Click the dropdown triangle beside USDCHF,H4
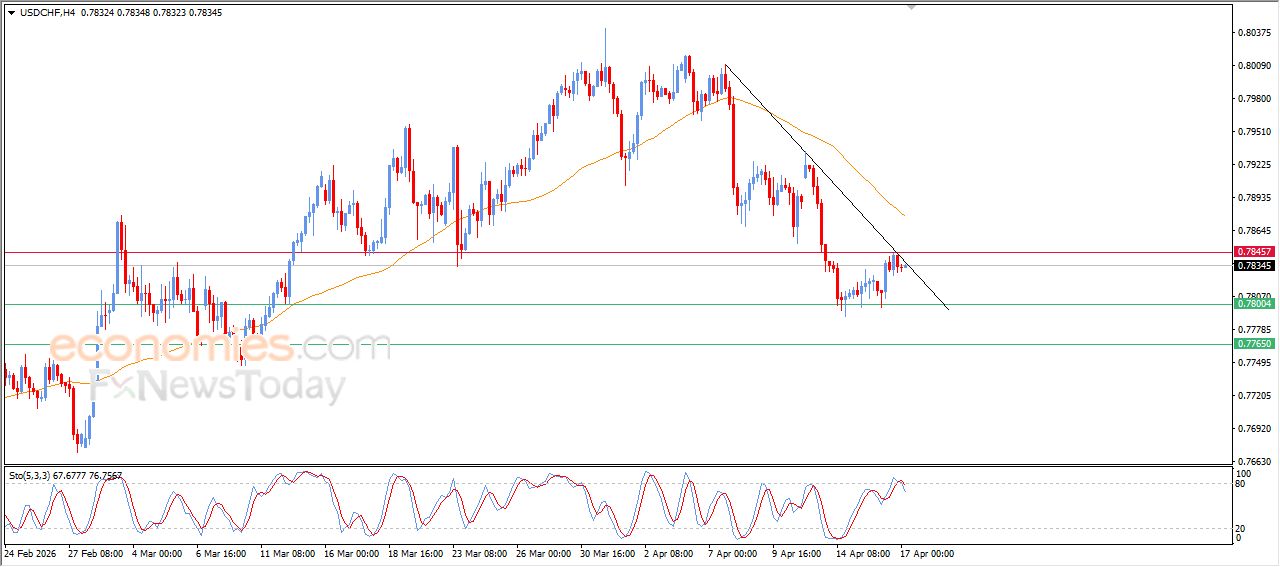This screenshot has width=1280, height=567. click(11, 12)
